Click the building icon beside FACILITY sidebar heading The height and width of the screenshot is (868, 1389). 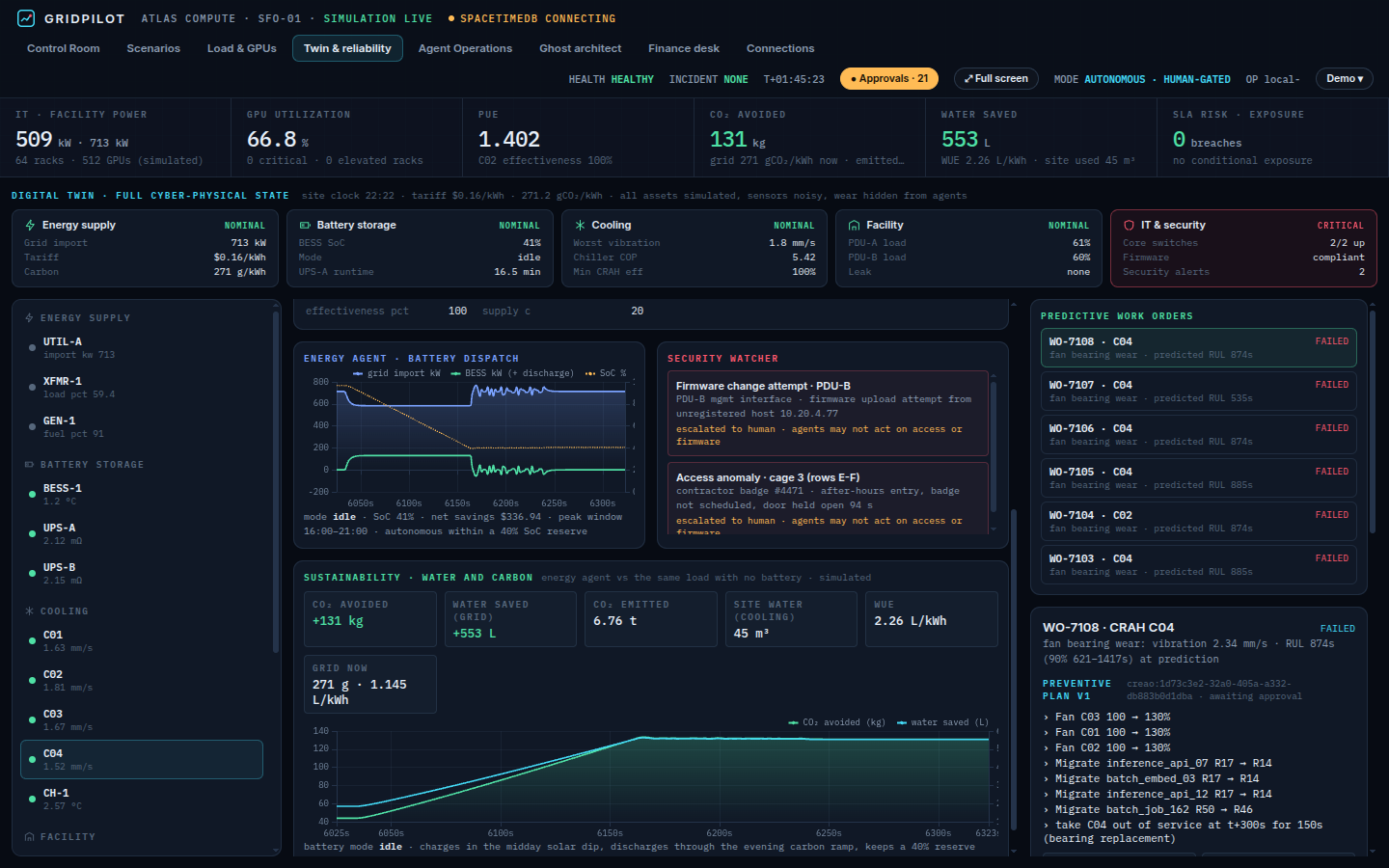coord(29,837)
